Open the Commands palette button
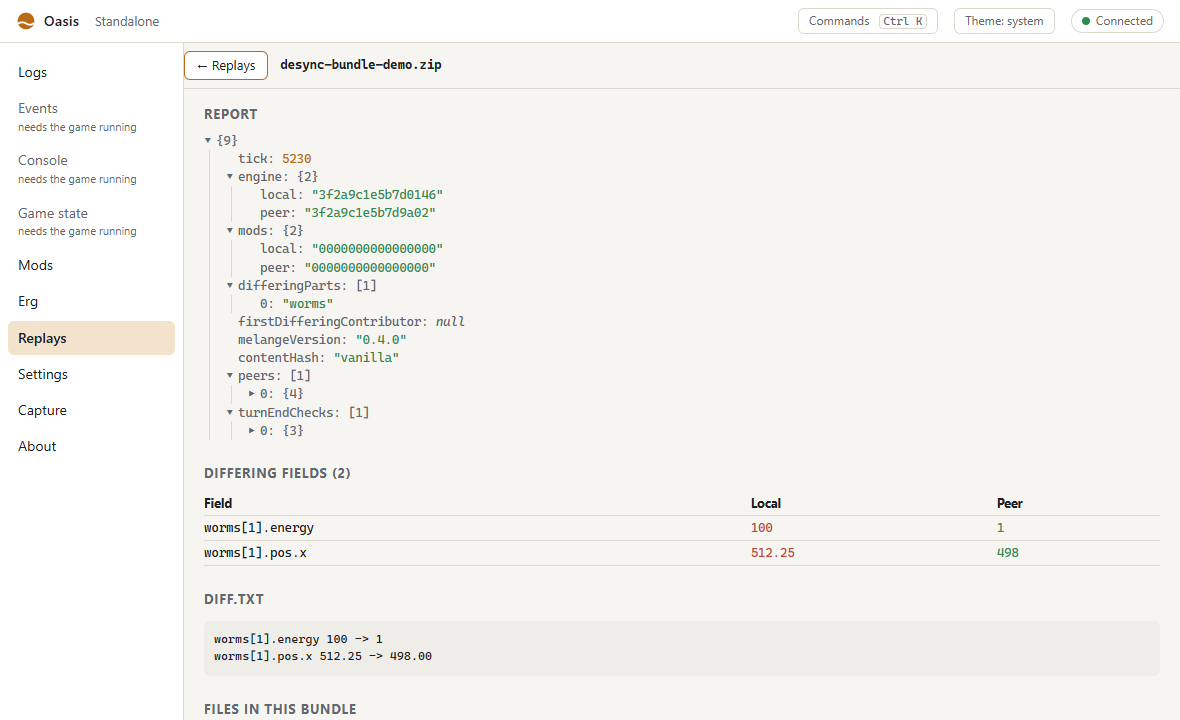The width and height of the screenshot is (1180, 720). (x=868, y=21)
